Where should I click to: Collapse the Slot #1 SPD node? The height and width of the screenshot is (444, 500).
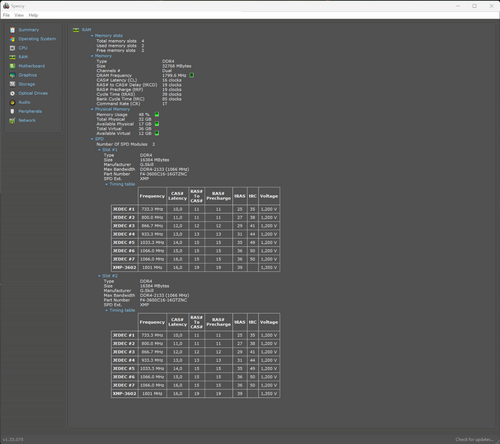[99, 150]
